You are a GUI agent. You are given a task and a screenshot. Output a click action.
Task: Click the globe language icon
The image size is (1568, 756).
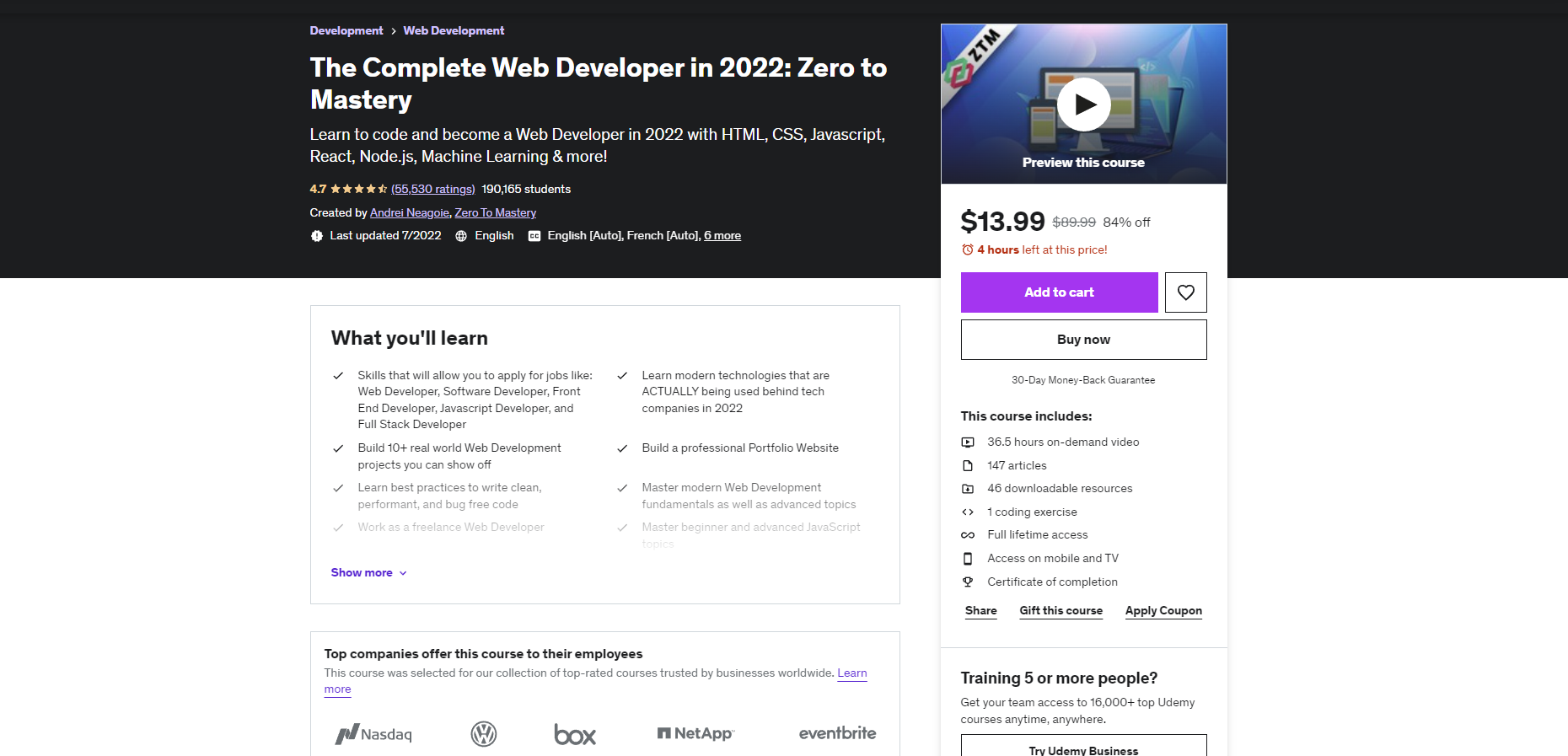[x=461, y=236]
